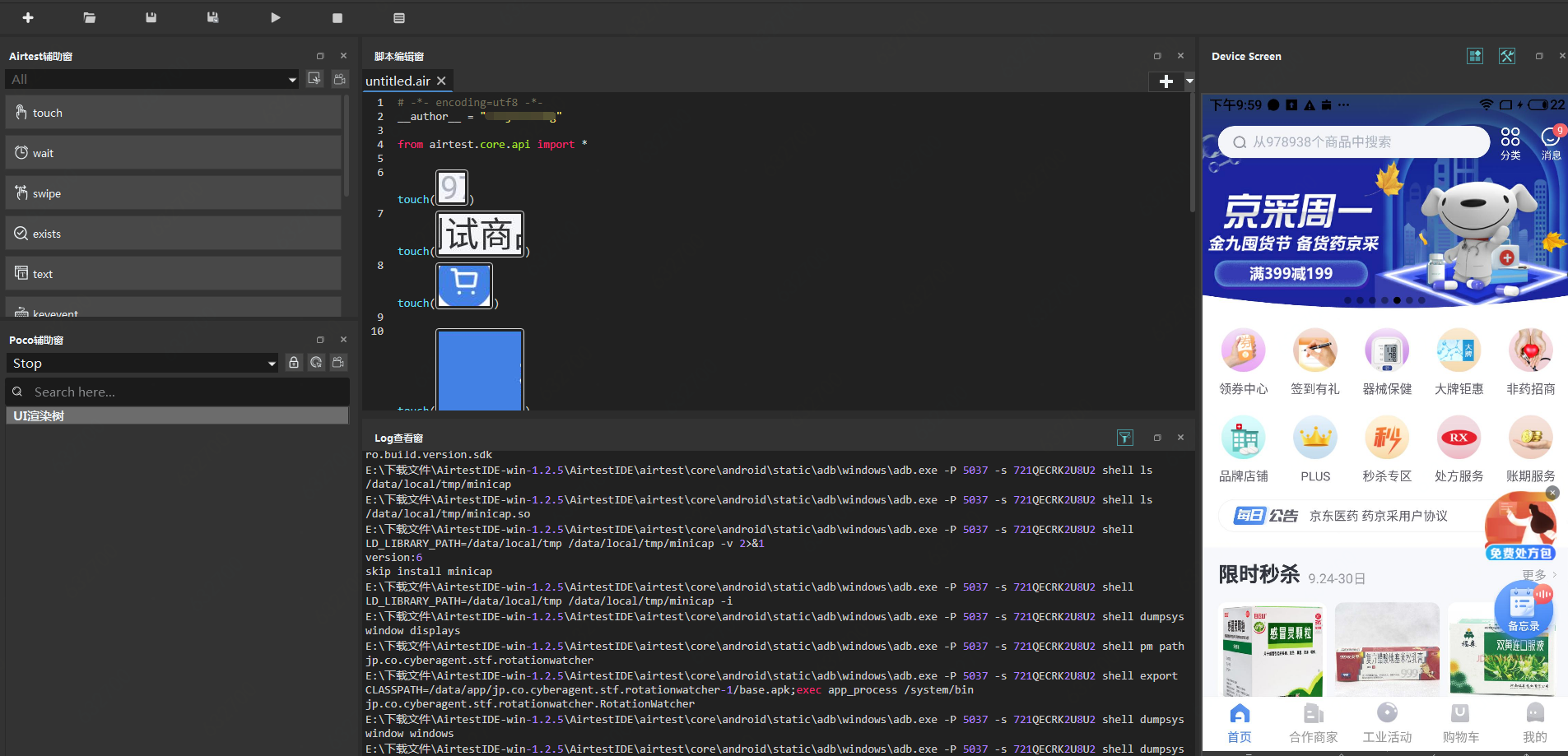1568x756 pixels.
Task: Open the All filter dropdown in Airtest panel
Action: pyautogui.click(x=152, y=79)
